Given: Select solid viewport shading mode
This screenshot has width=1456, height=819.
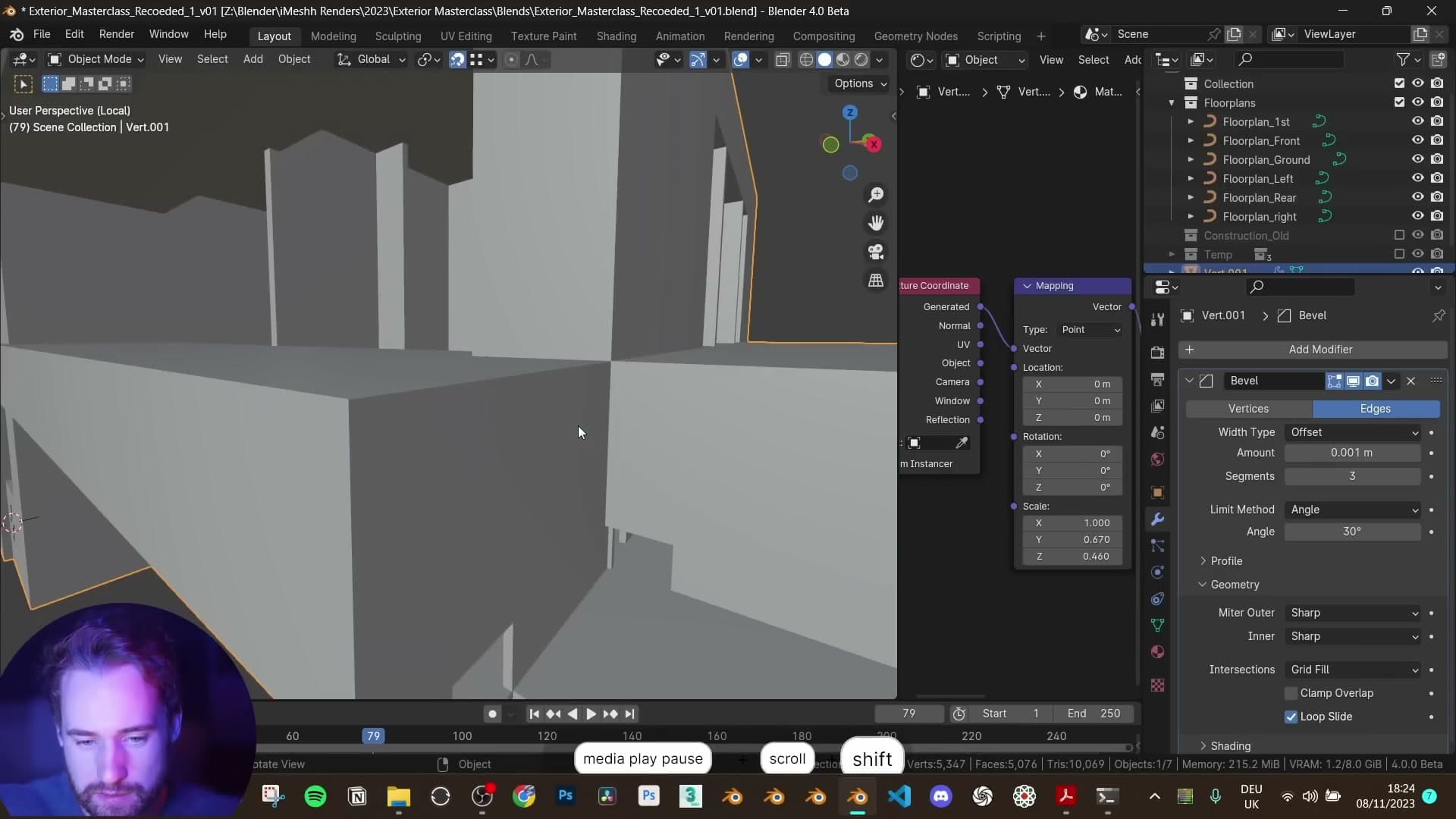Looking at the screenshot, I should [824, 60].
